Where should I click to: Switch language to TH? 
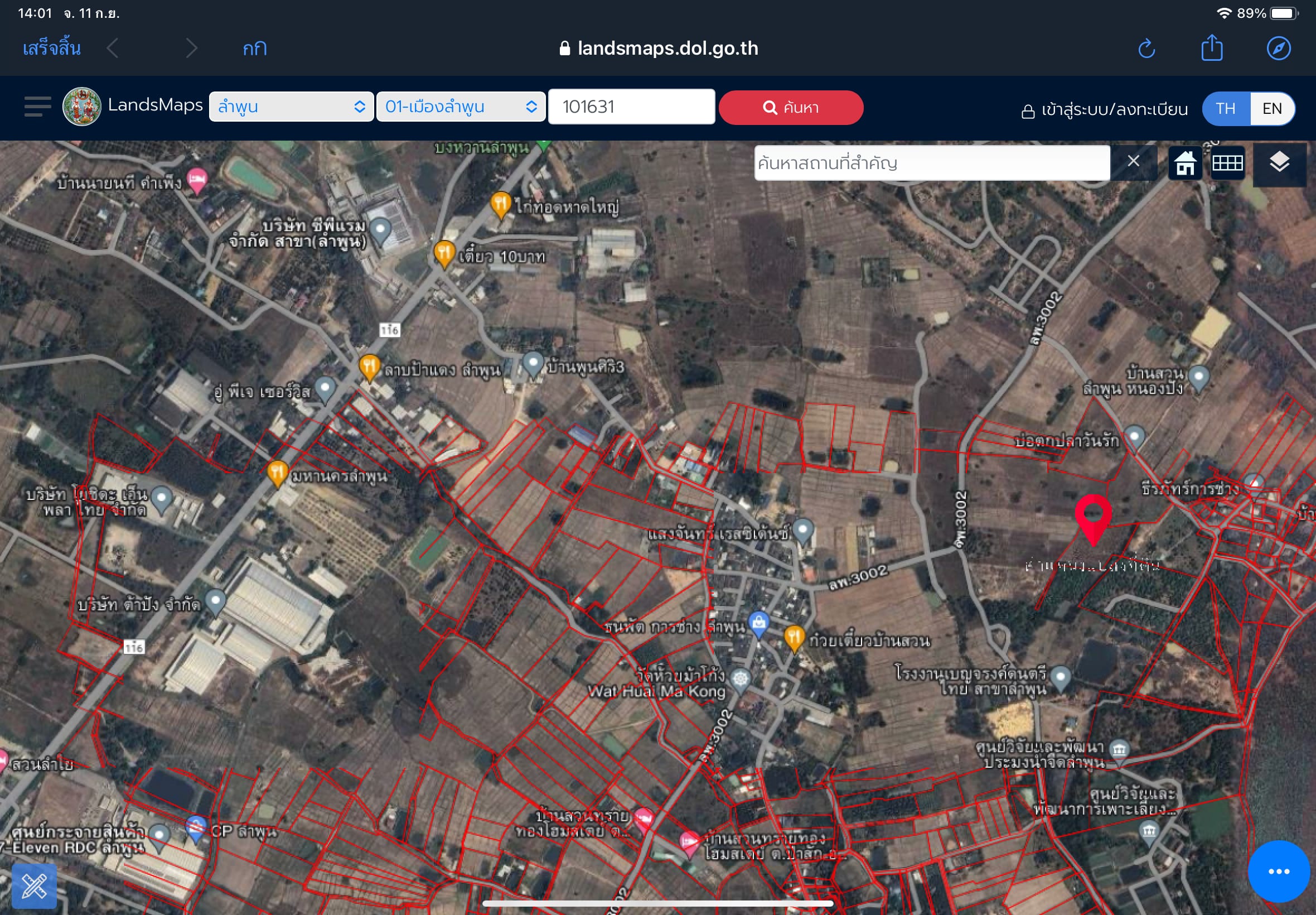(x=1226, y=108)
